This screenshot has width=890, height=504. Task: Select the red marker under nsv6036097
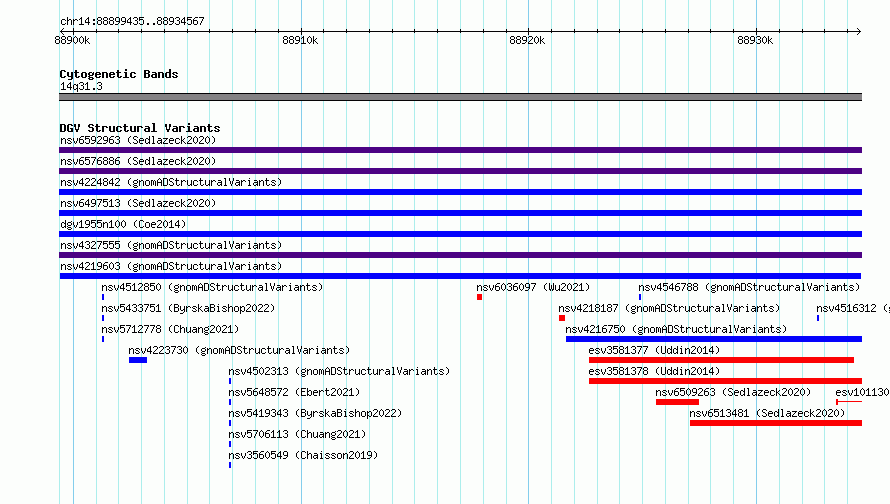[x=480, y=297]
